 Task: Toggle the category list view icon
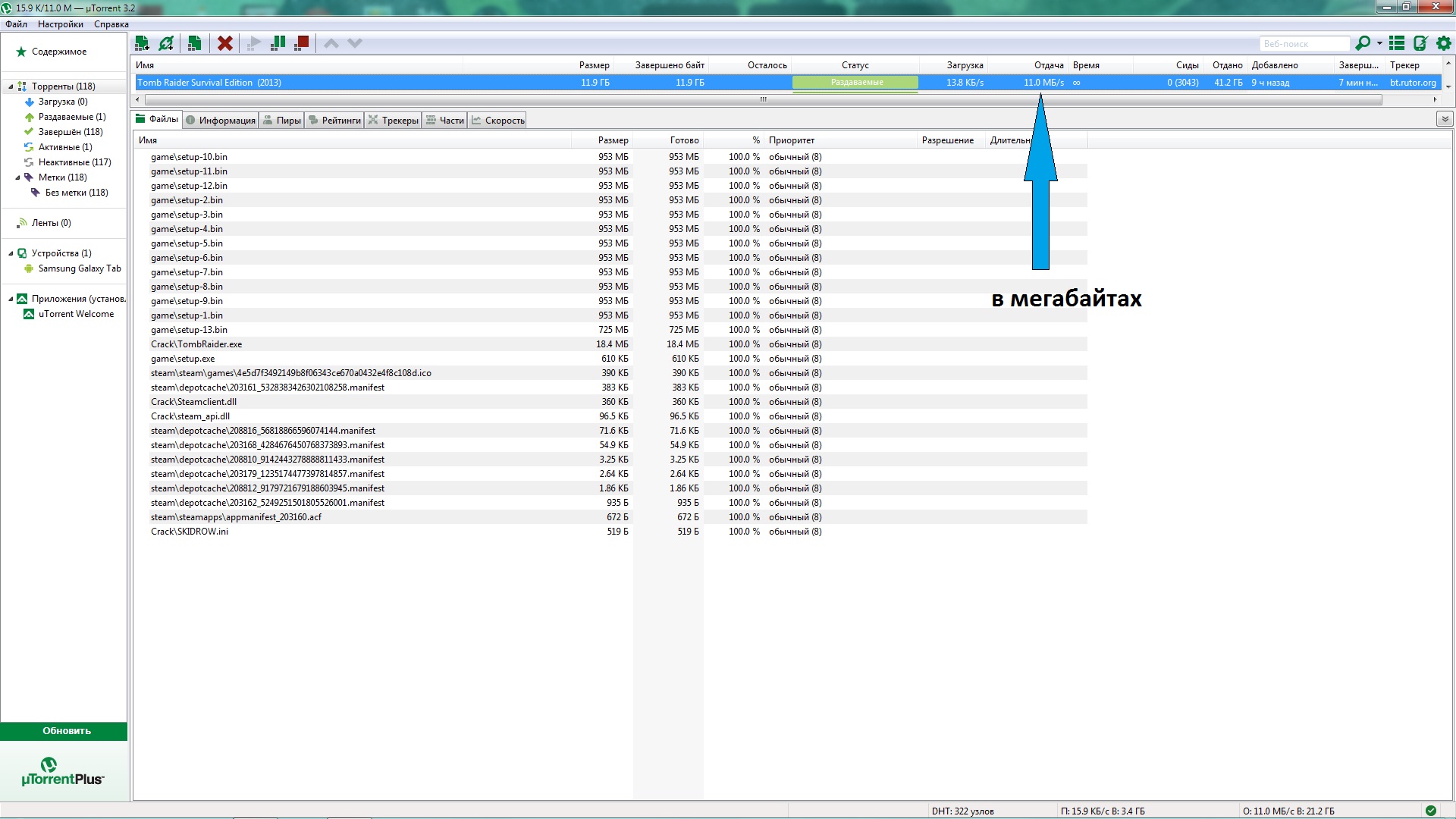tap(1397, 43)
